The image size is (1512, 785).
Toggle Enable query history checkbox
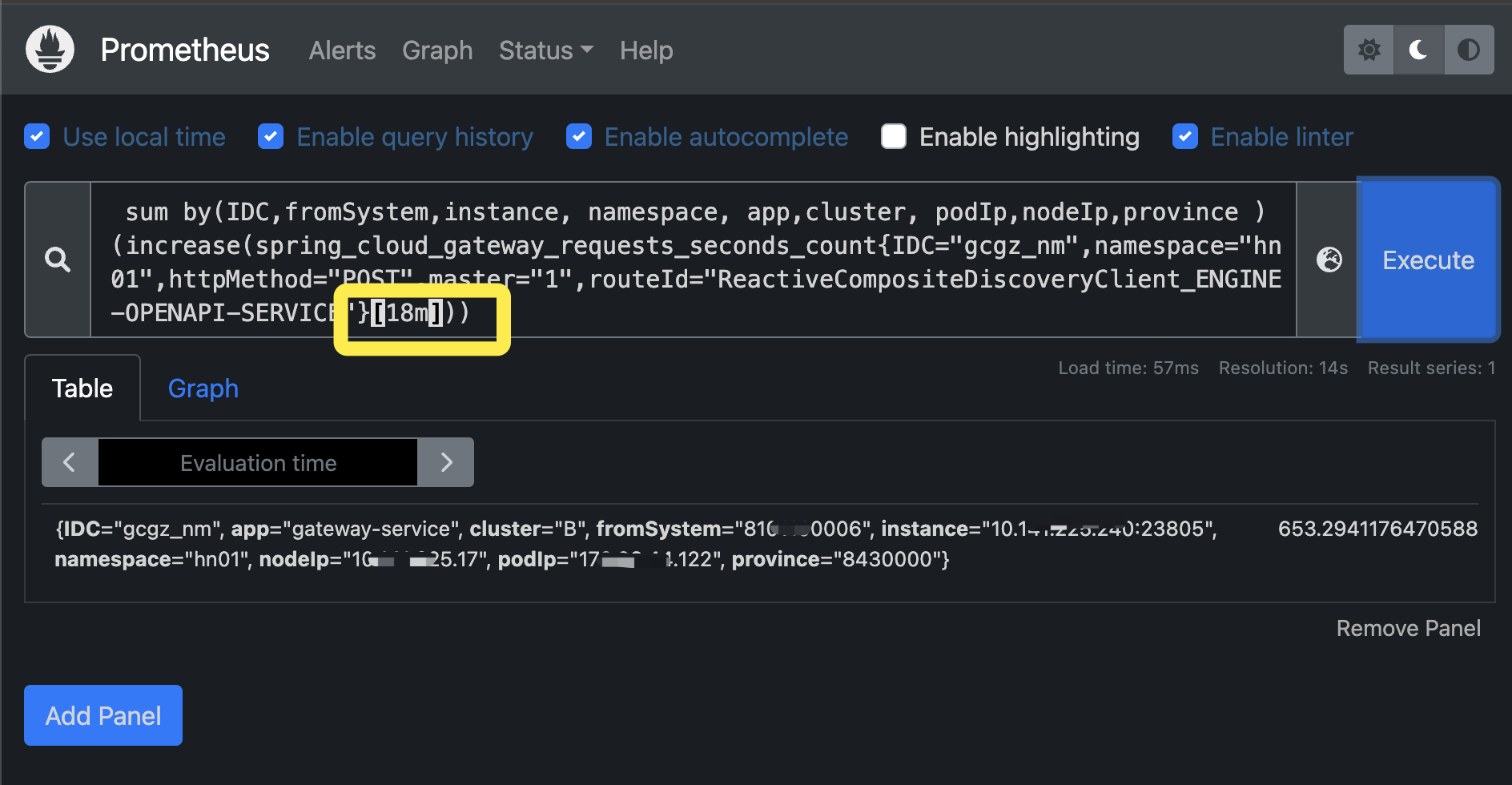271,137
